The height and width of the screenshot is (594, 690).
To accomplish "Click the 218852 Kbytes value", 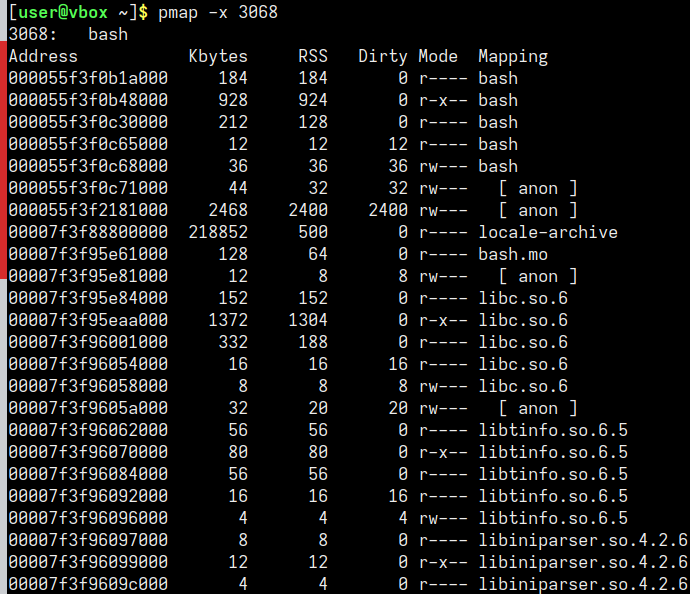I will 218,232.
